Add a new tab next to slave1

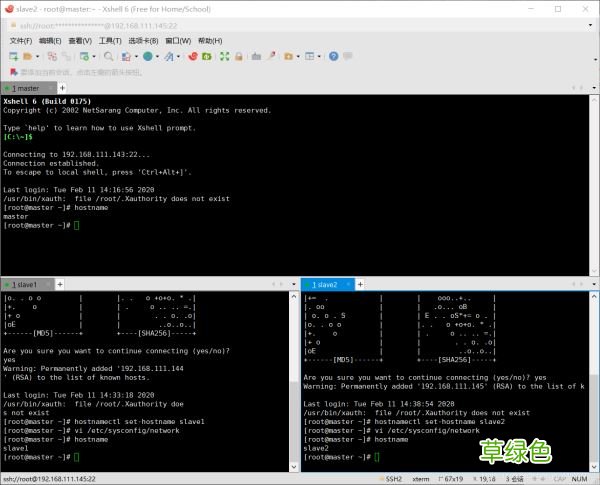click(60, 284)
